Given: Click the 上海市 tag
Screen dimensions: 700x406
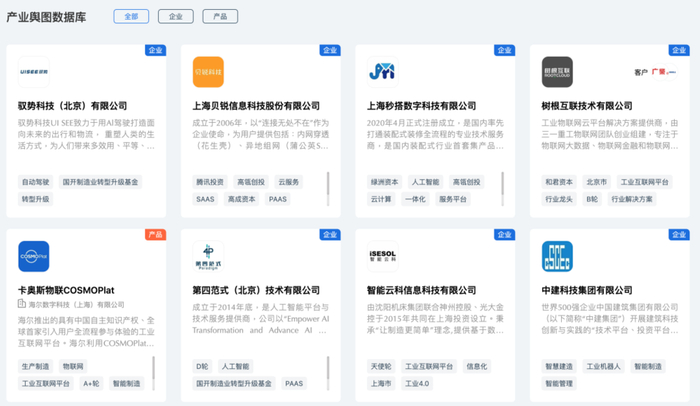Looking at the screenshot, I should (381, 383).
